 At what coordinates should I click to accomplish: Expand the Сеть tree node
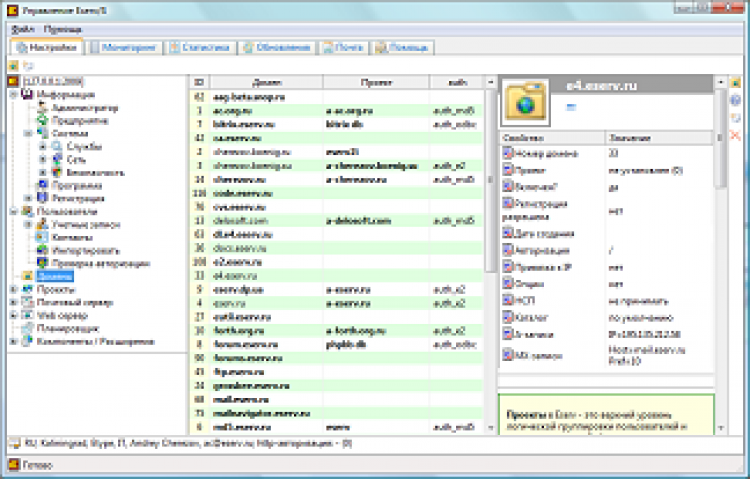[43, 159]
